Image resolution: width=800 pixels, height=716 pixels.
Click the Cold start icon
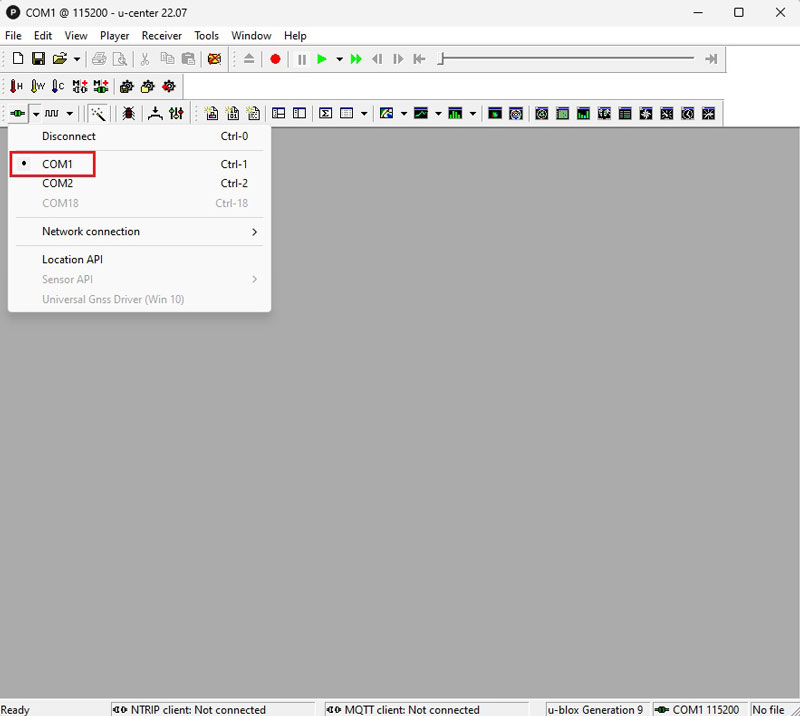[59, 87]
